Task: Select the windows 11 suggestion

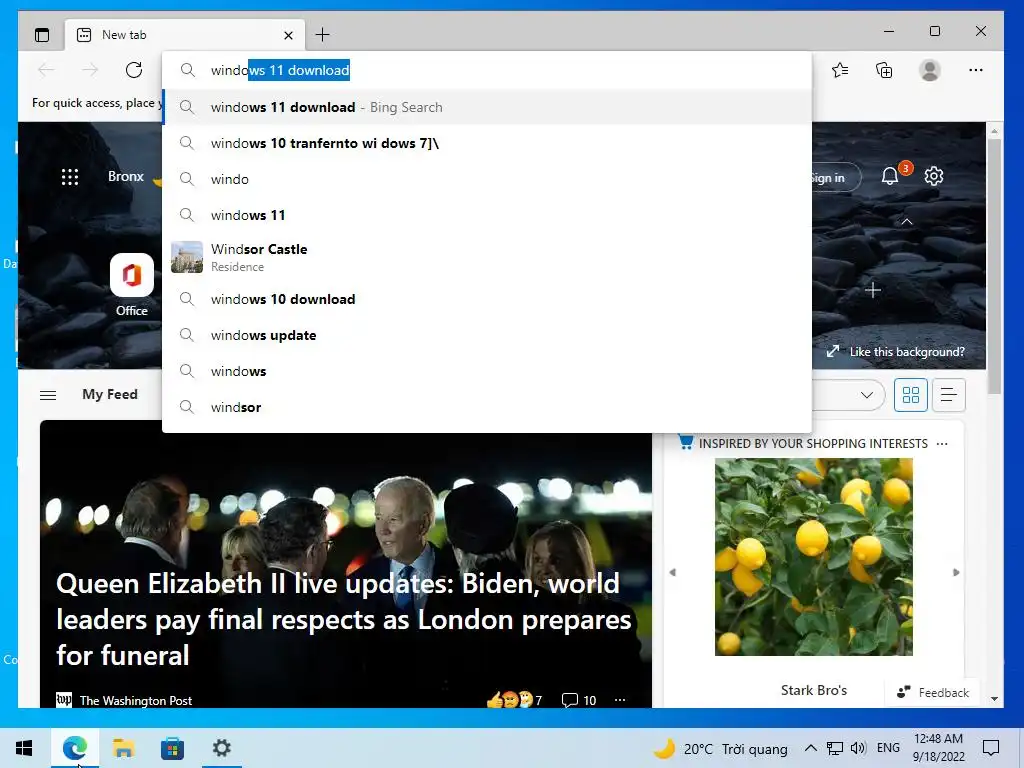Action: [487, 215]
